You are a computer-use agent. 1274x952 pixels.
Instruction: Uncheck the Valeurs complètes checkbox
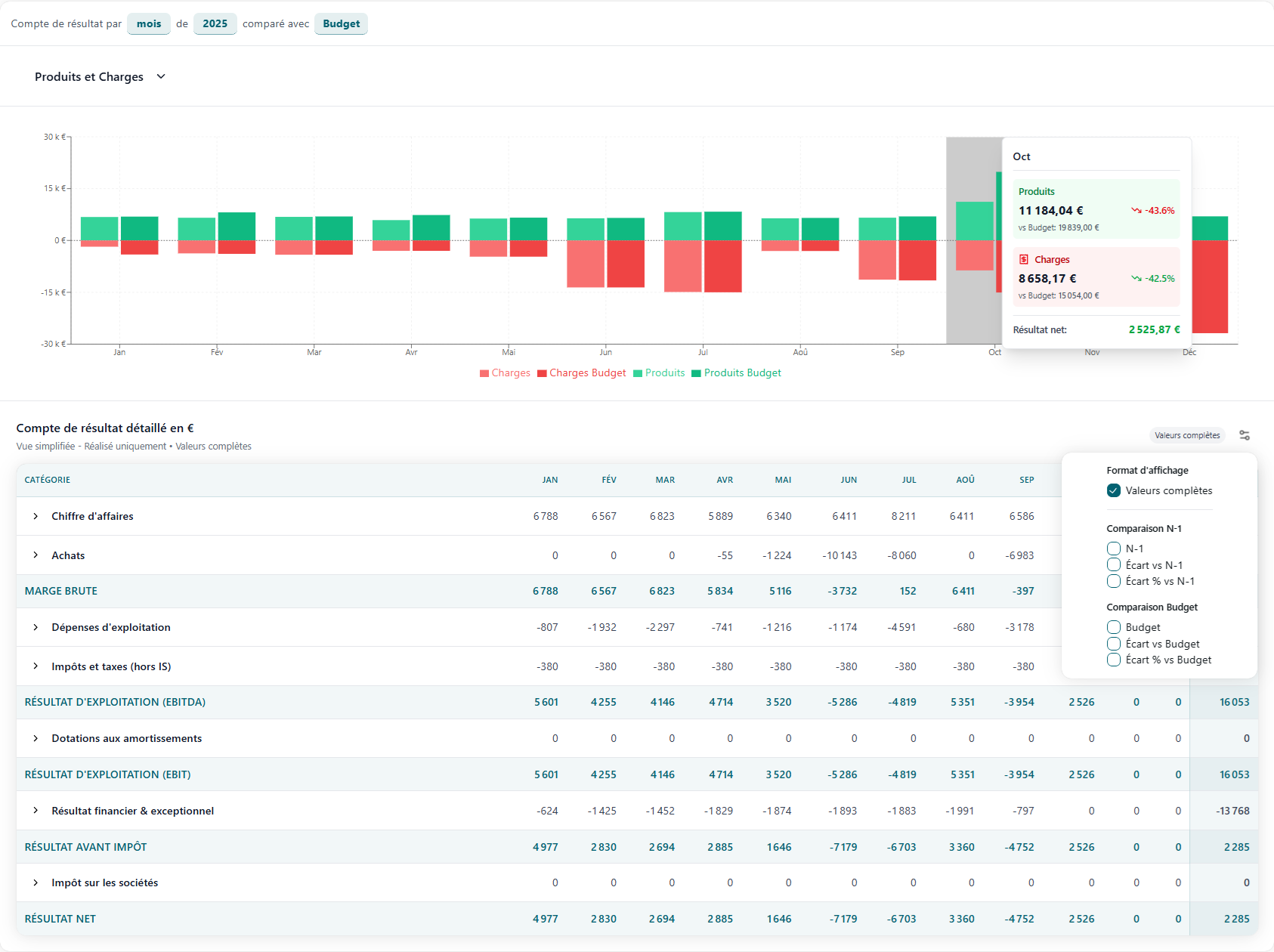pyautogui.click(x=1114, y=490)
